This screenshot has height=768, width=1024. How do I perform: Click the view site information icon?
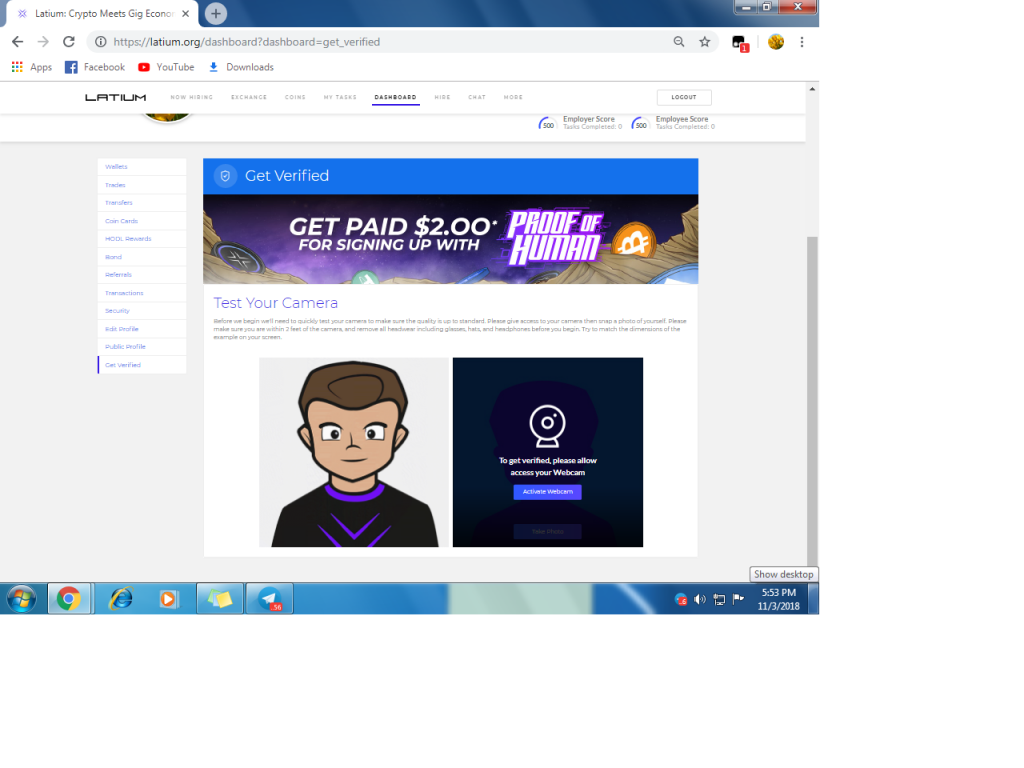point(101,42)
